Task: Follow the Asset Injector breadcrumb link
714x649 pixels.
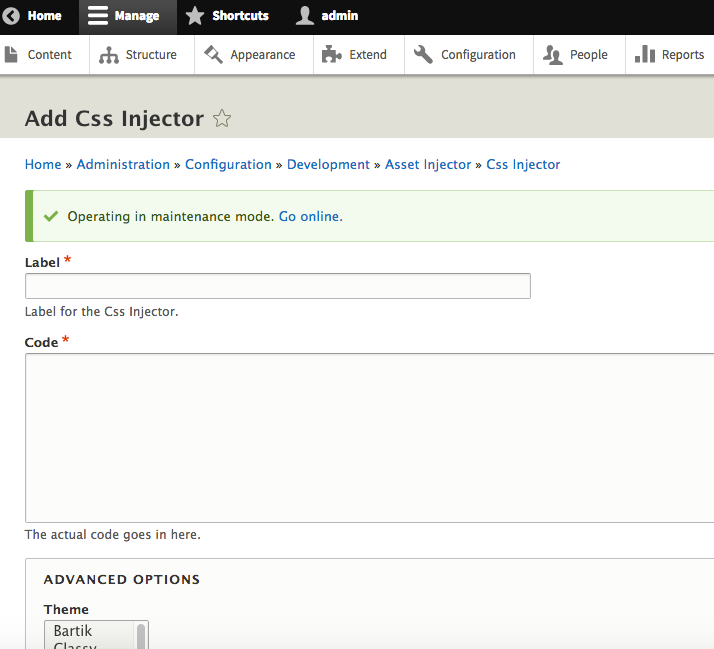Action: pyautogui.click(x=428, y=164)
